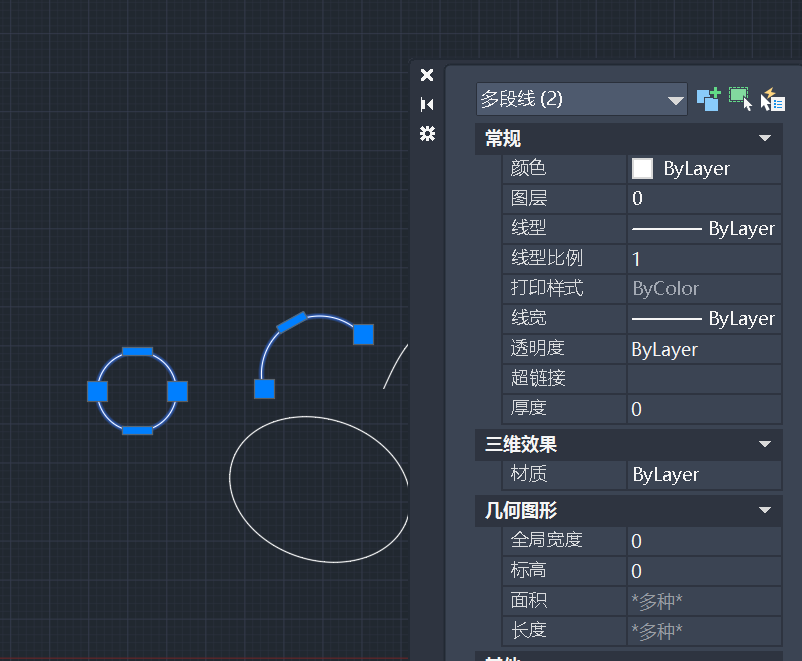Click the right grip on the small circle
The width and height of the screenshot is (802, 661).
(x=177, y=391)
